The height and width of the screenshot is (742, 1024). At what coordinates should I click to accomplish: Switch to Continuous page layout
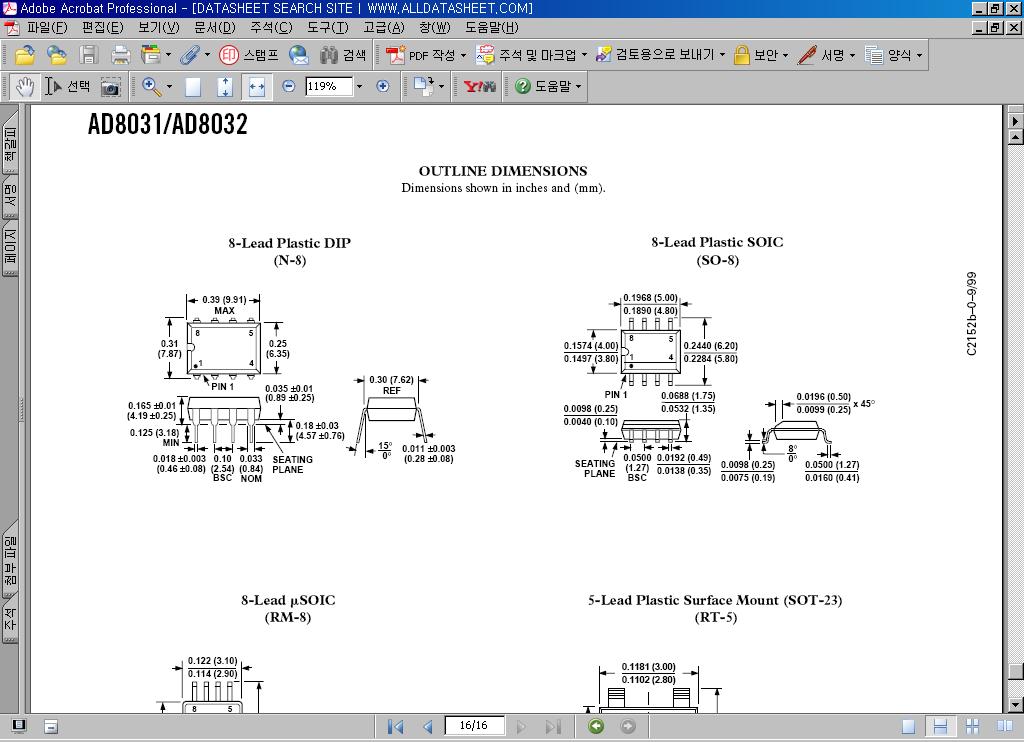(x=940, y=726)
